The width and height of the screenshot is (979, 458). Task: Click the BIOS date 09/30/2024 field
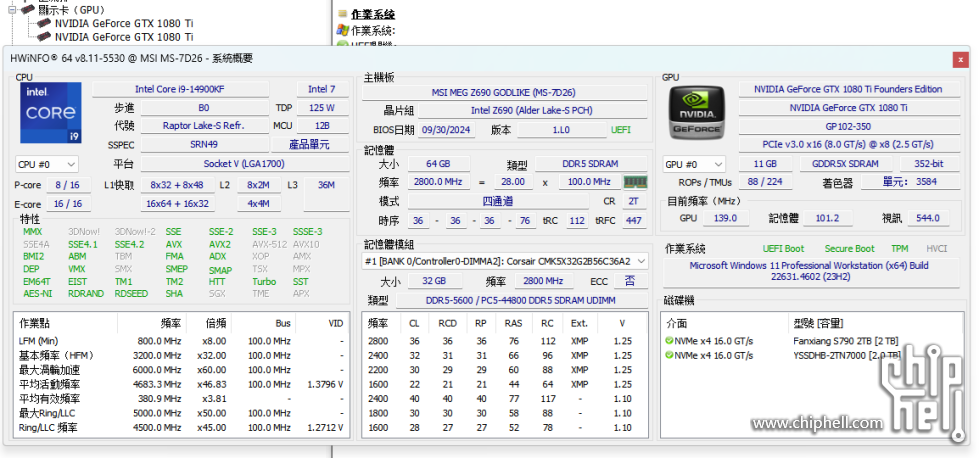[446, 130]
